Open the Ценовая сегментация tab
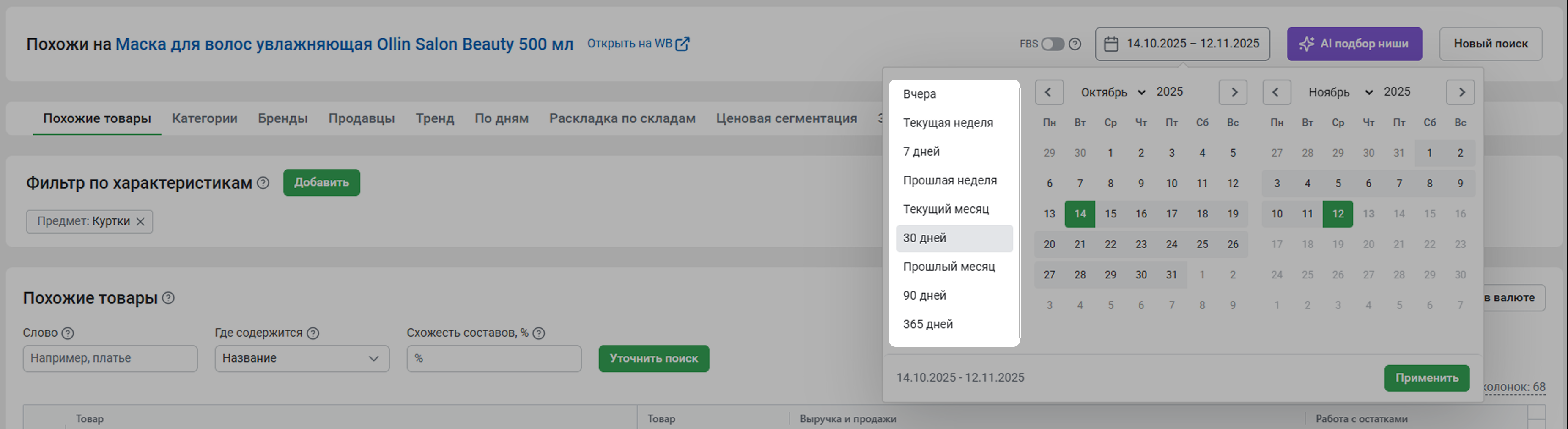The image size is (1568, 429). pyautogui.click(x=786, y=118)
